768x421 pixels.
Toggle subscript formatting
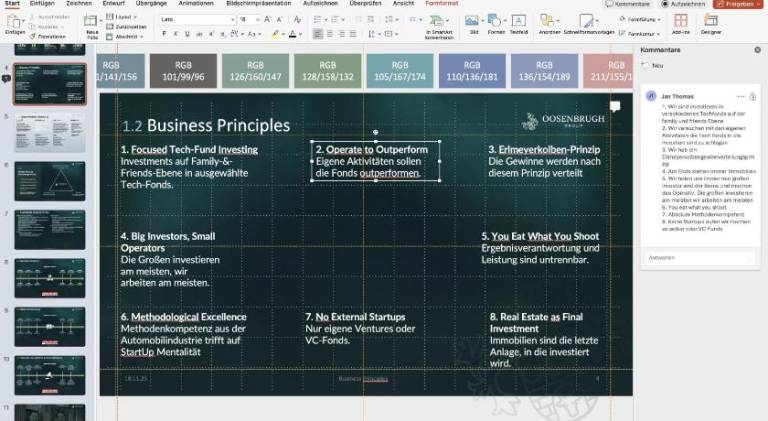click(223, 34)
